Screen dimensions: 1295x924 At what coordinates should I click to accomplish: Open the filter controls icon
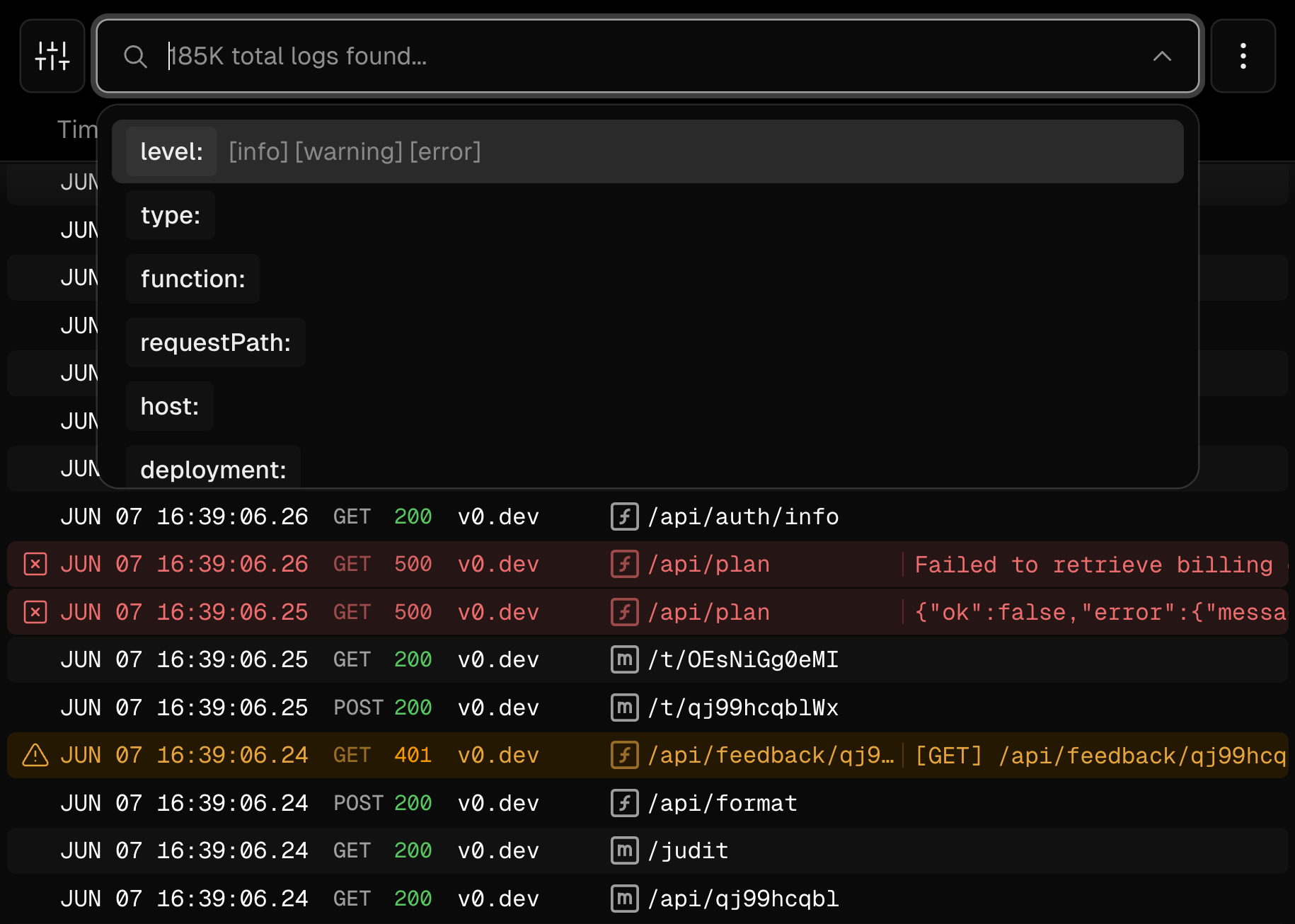(52, 56)
